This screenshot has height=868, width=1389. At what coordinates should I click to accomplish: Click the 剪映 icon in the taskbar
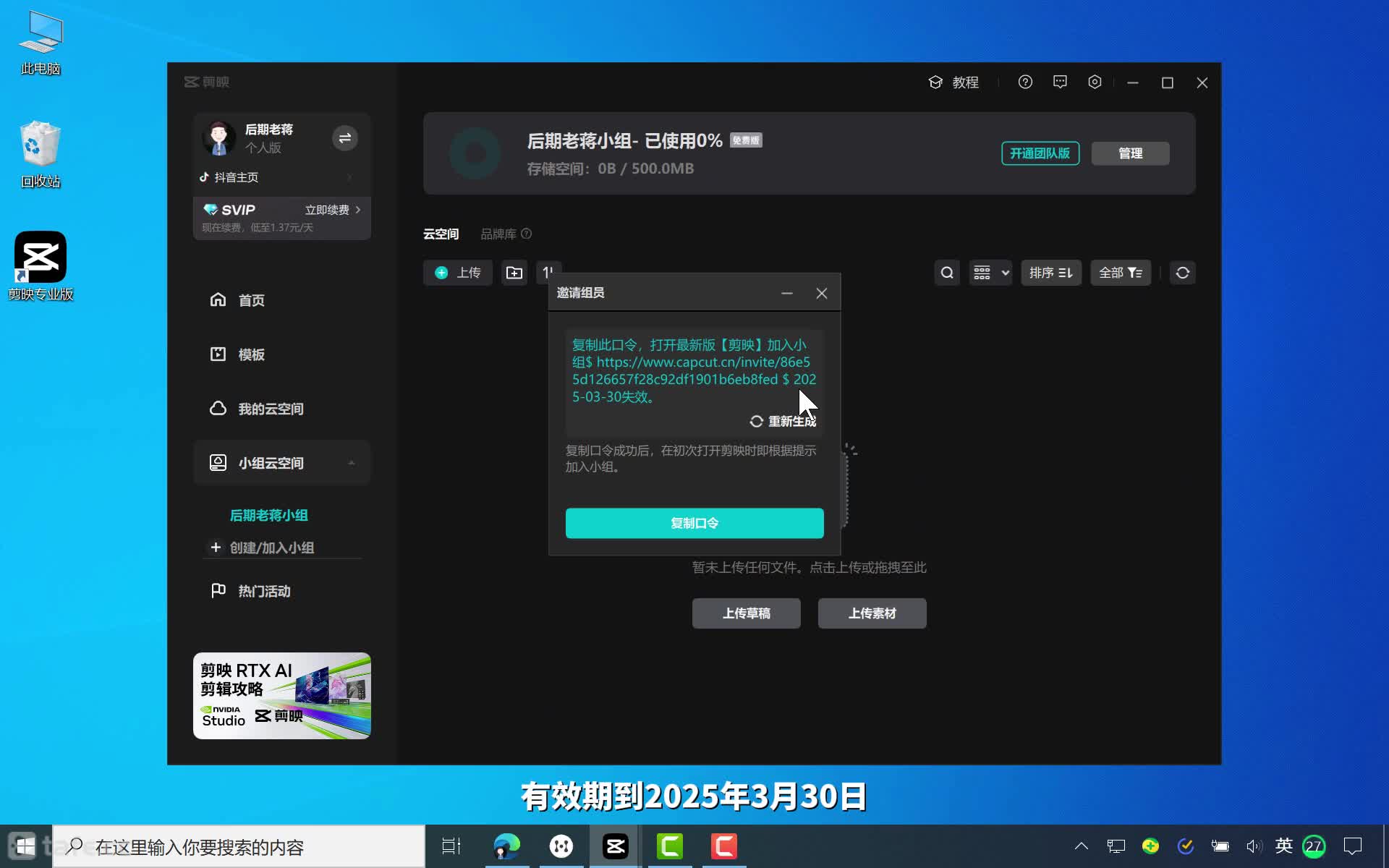click(x=616, y=846)
